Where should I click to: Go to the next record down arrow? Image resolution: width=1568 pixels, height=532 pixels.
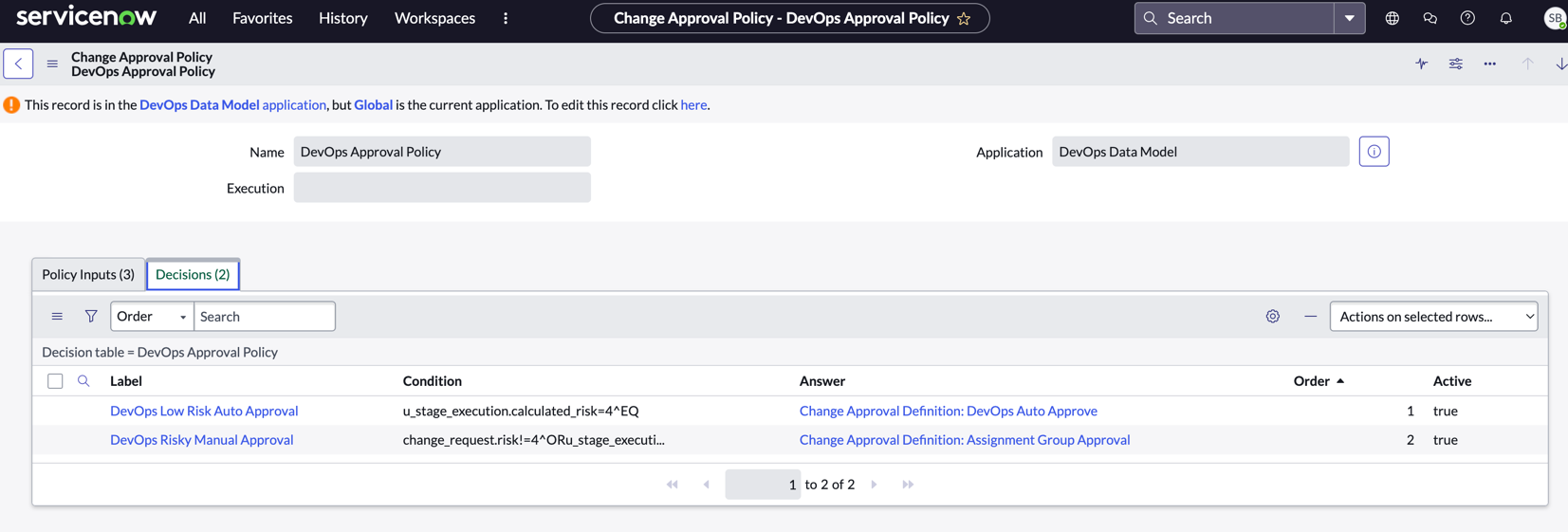(1560, 64)
